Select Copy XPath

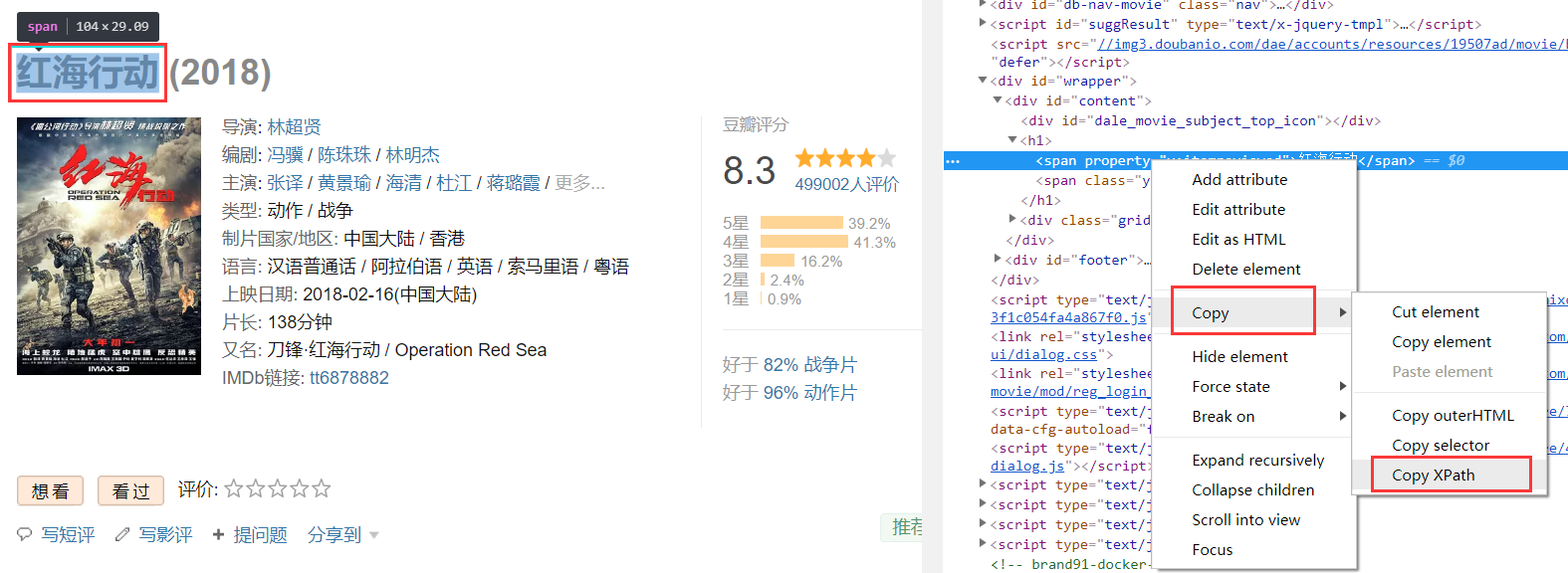click(1434, 475)
